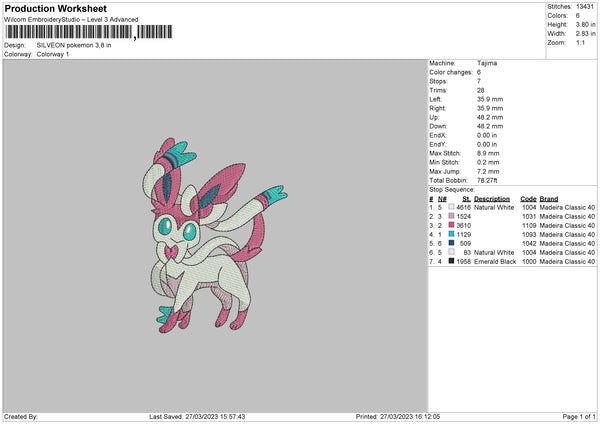
Task: Select the Natural White swatch with 83 stitches
Action: coord(451,252)
